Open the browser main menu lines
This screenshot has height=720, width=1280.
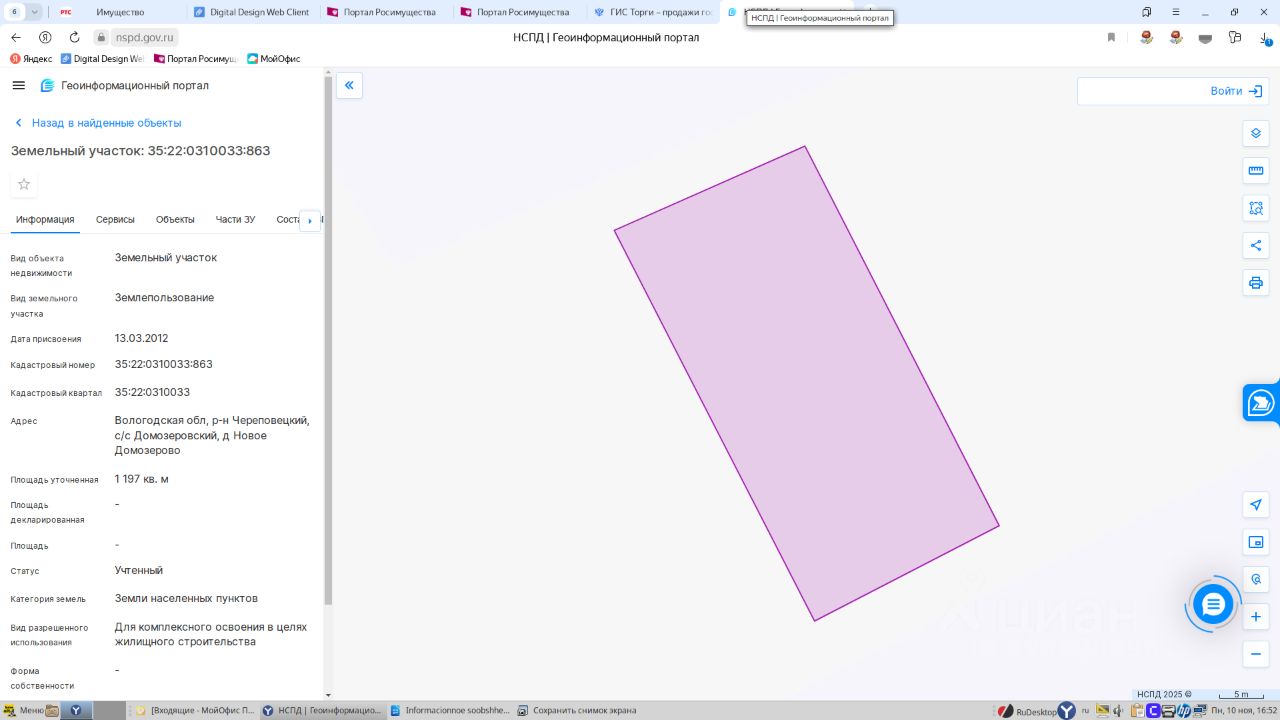click(1177, 12)
